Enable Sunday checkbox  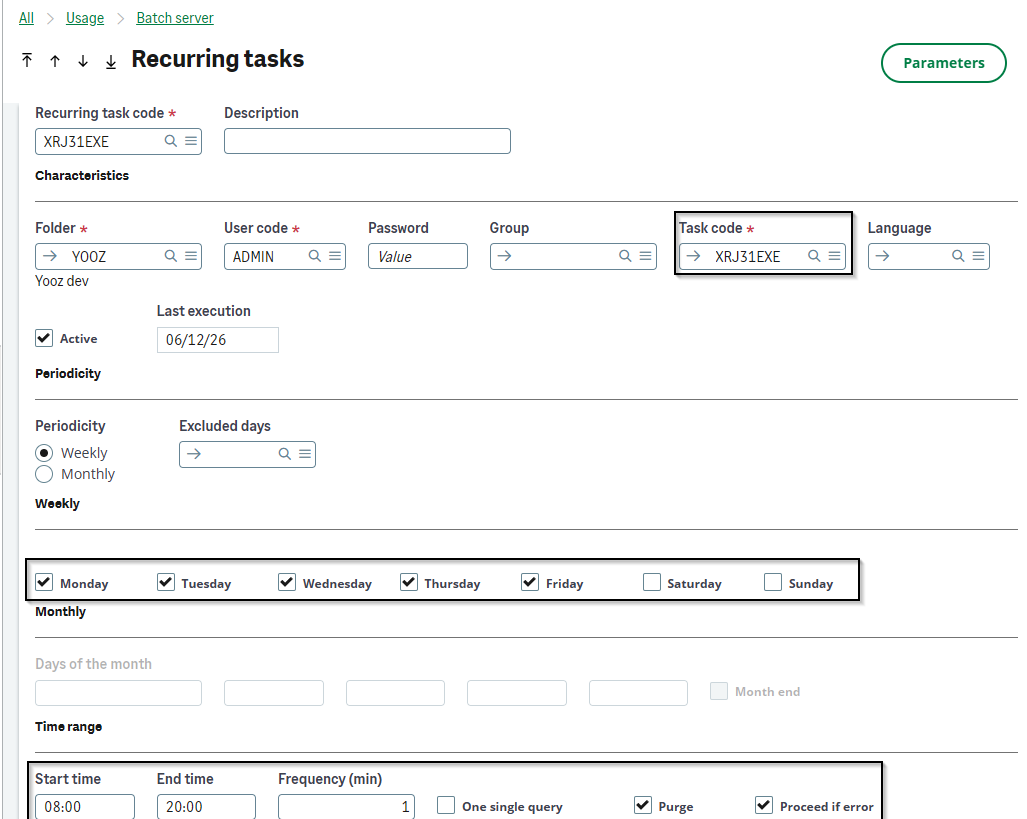click(773, 582)
